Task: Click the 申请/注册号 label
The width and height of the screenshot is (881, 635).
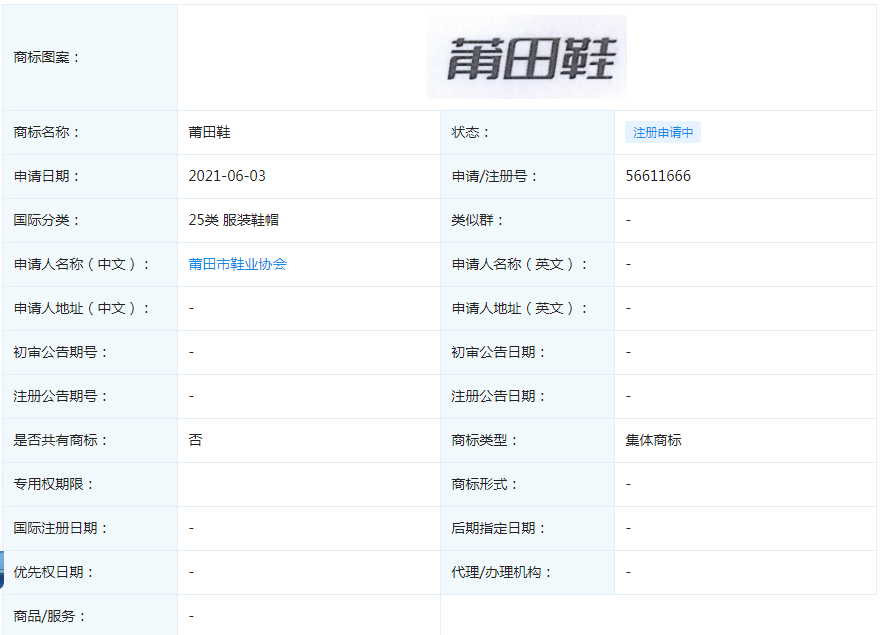Action: (495, 176)
